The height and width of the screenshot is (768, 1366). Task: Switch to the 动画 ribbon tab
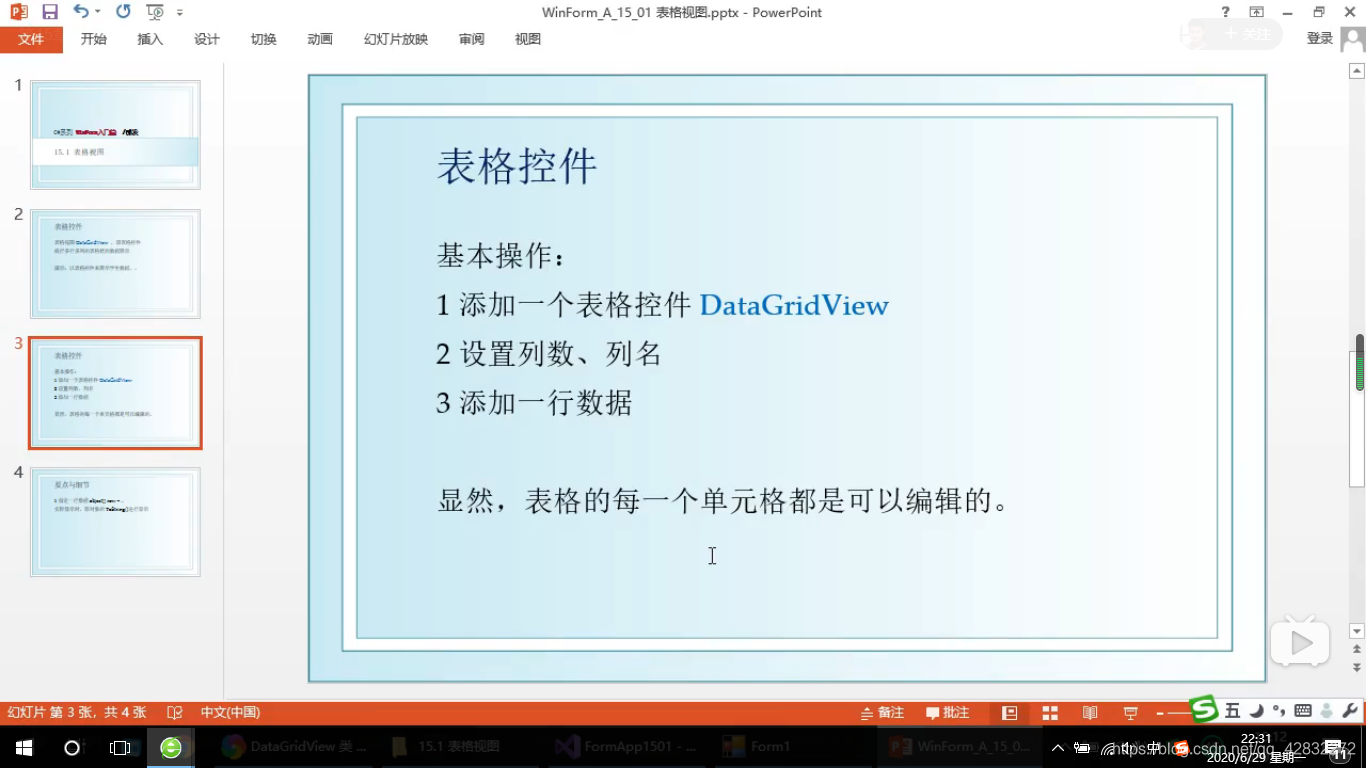320,39
